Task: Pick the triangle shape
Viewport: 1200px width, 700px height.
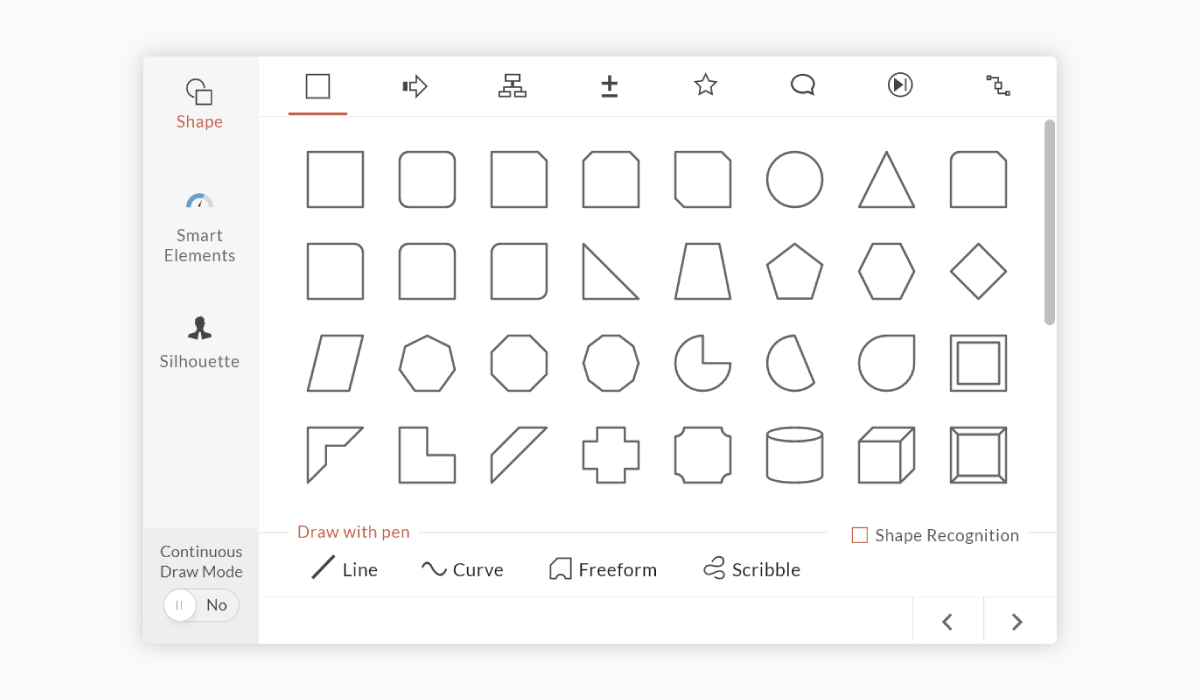Action: pos(886,181)
